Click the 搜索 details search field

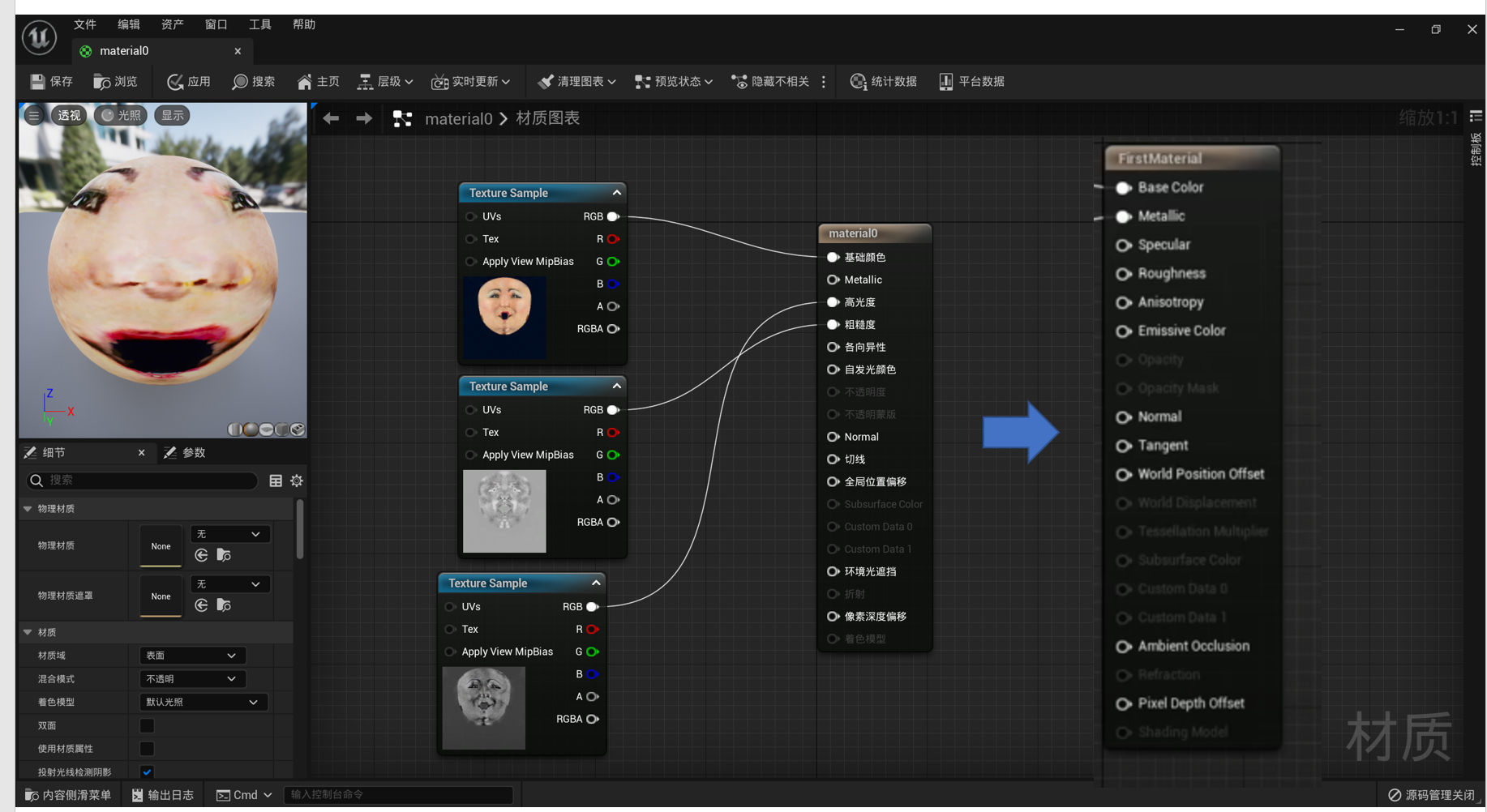[143, 481]
